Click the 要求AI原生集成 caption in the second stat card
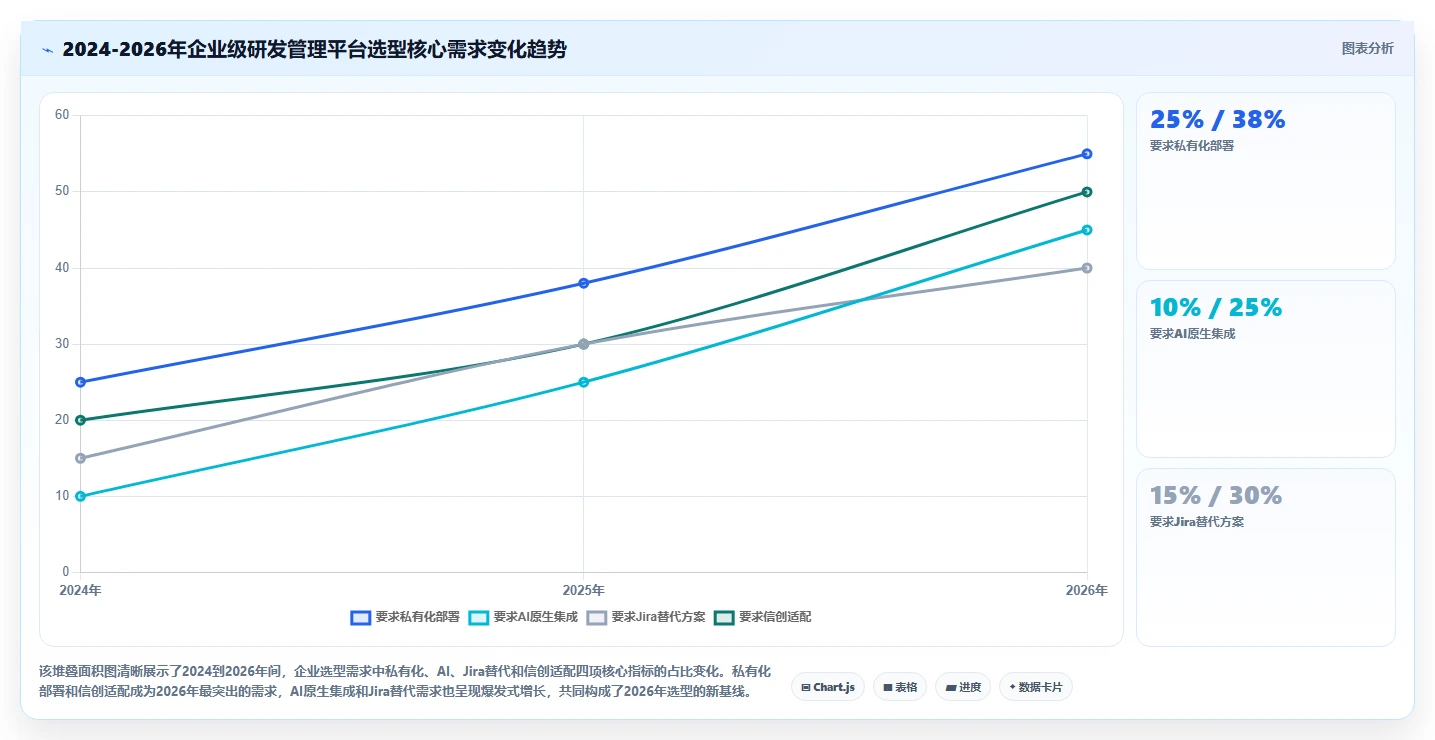 (1193, 334)
